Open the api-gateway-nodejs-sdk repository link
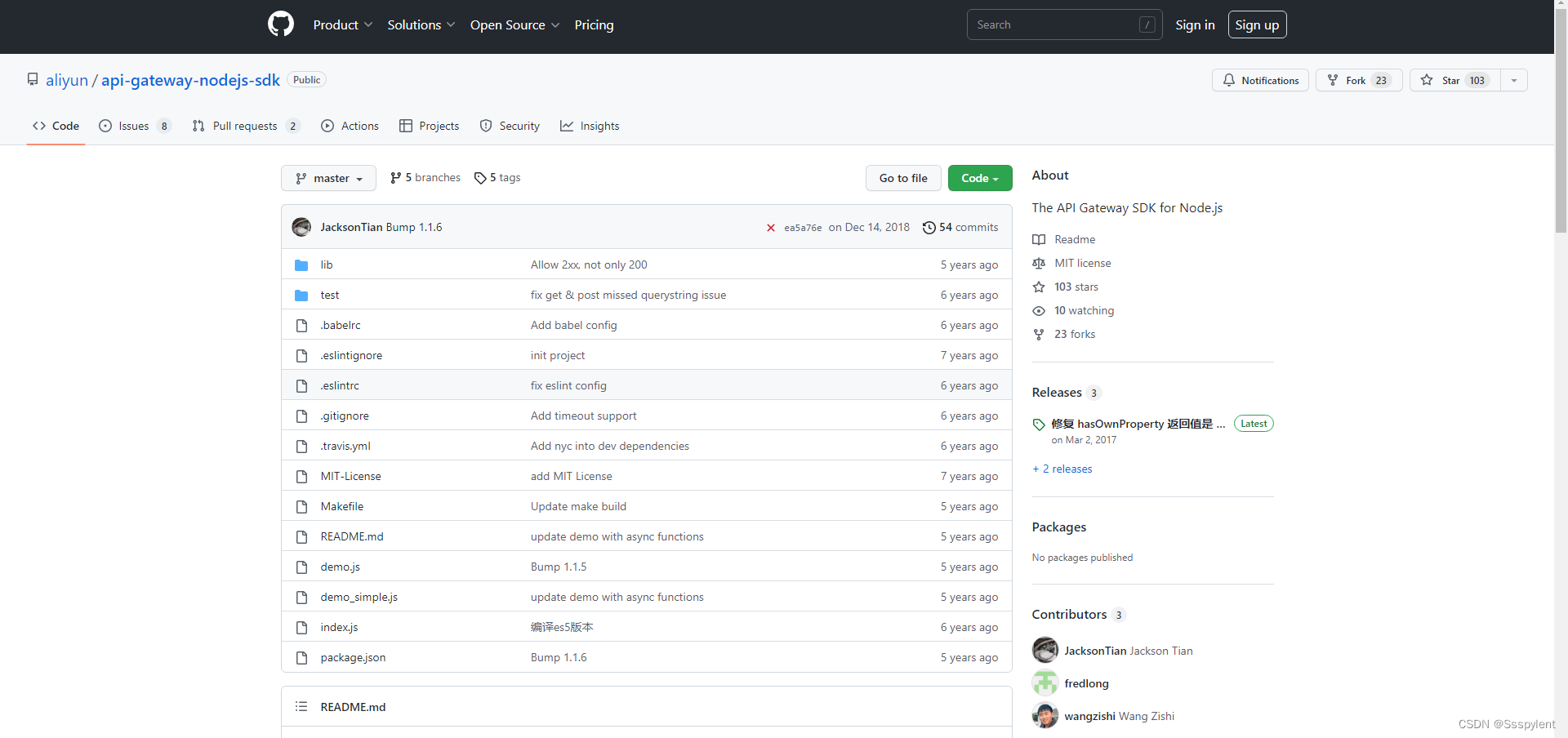1568x738 pixels. pyautogui.click(x=190, y=80)
